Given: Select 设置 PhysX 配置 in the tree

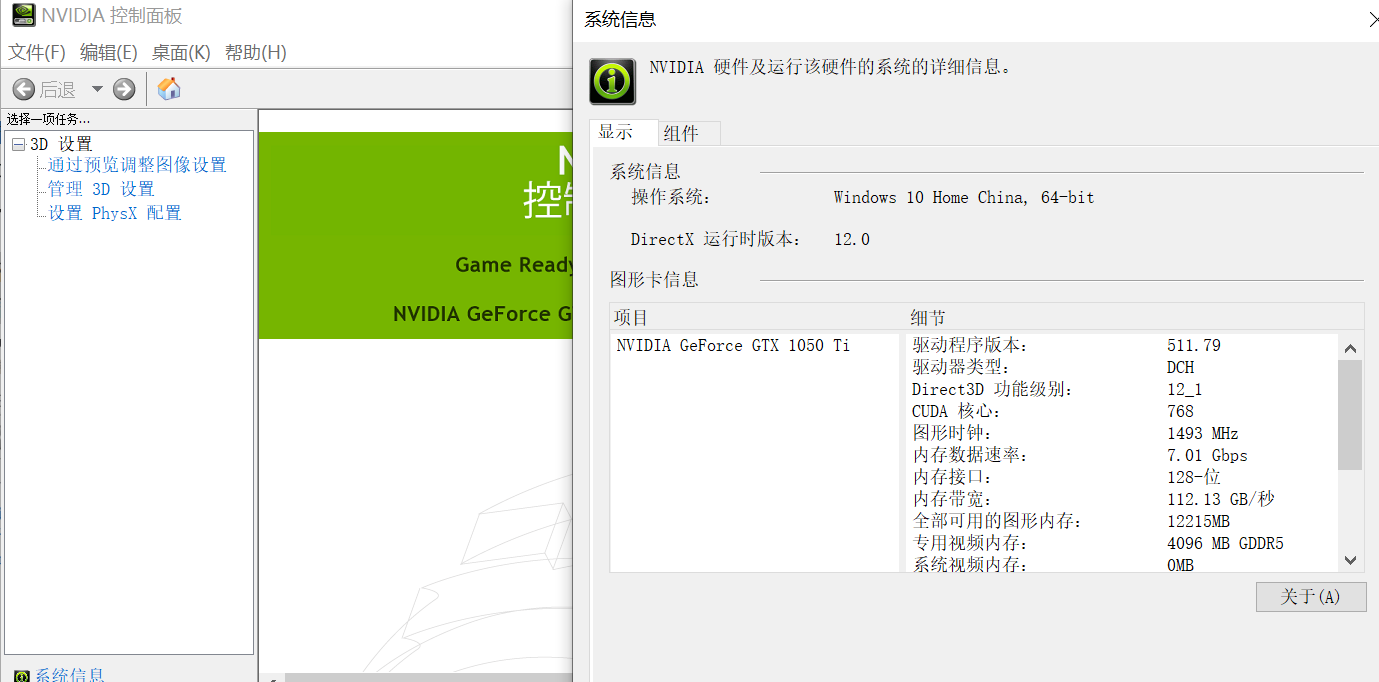Looking at the screenshot, I should 115,213.
